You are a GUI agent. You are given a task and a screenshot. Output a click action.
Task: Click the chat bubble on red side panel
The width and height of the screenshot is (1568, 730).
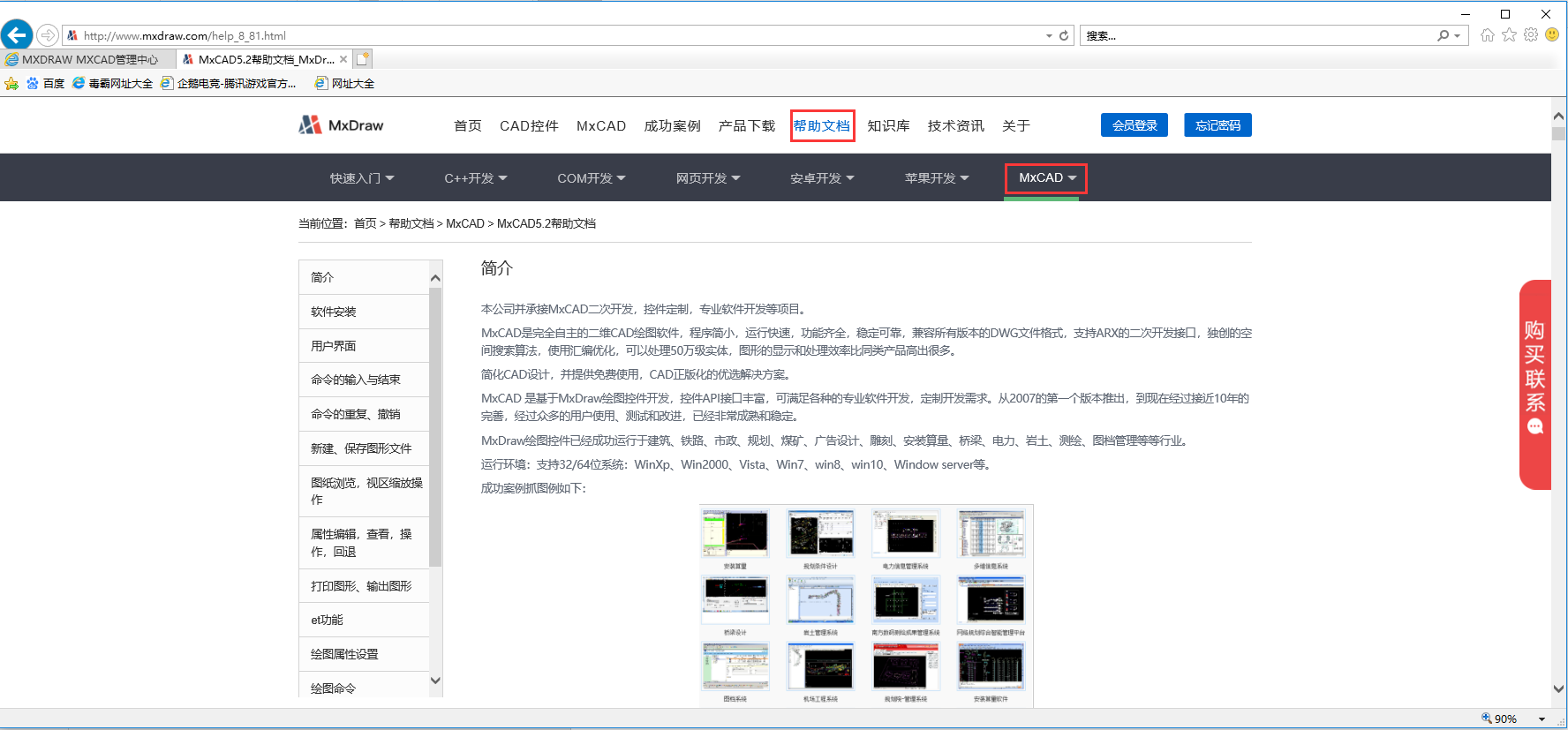click(1535, 427)
